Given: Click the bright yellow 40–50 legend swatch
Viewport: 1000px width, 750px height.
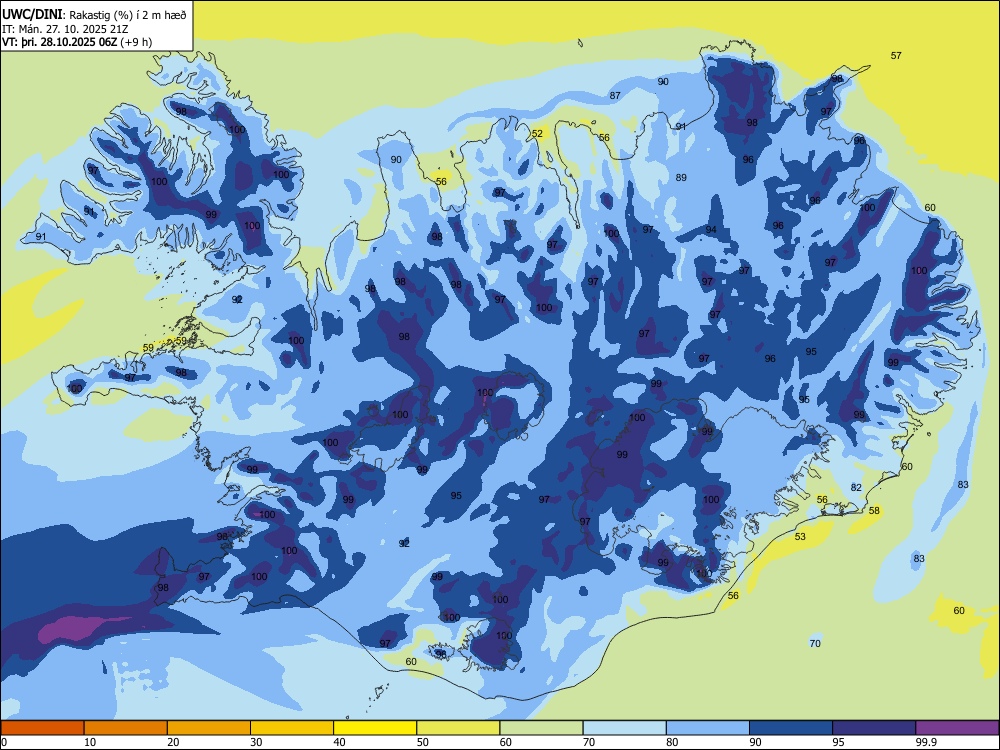Looking at the screenshot, I should (375, 728).
